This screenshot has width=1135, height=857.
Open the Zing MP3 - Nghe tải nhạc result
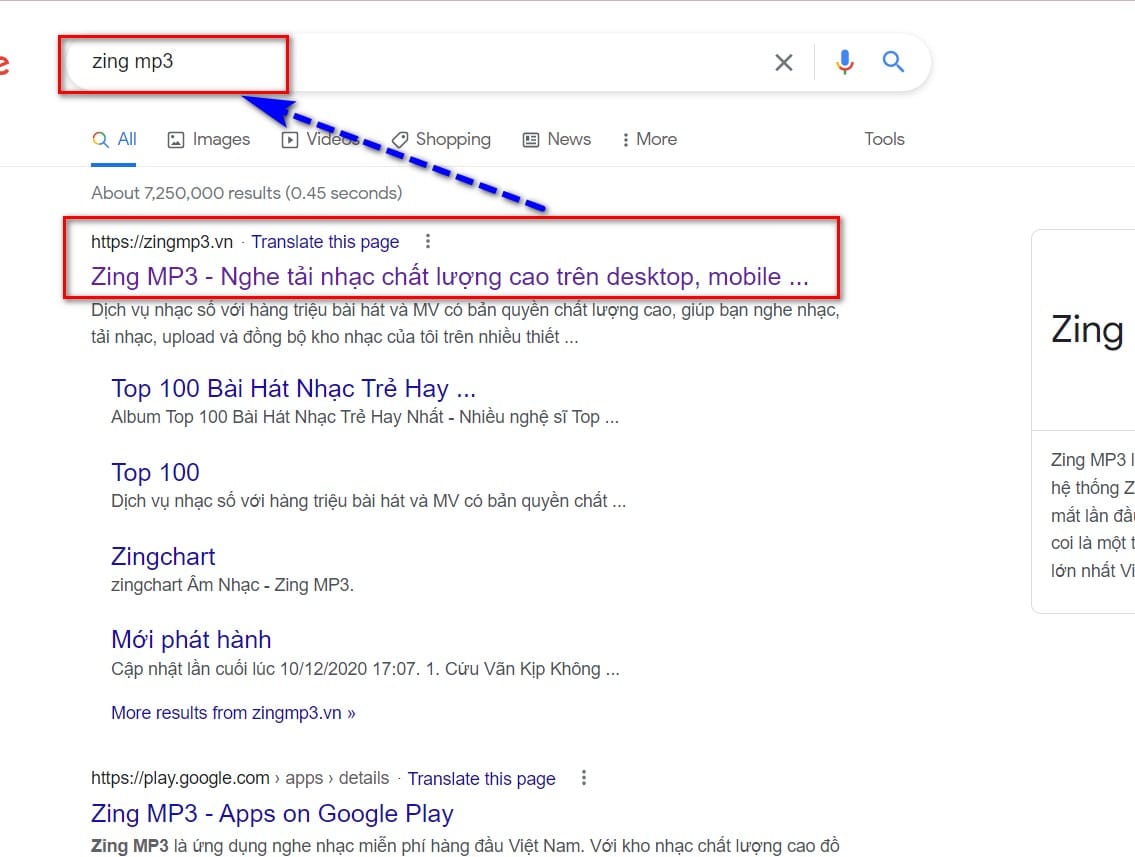coord(450,276)
